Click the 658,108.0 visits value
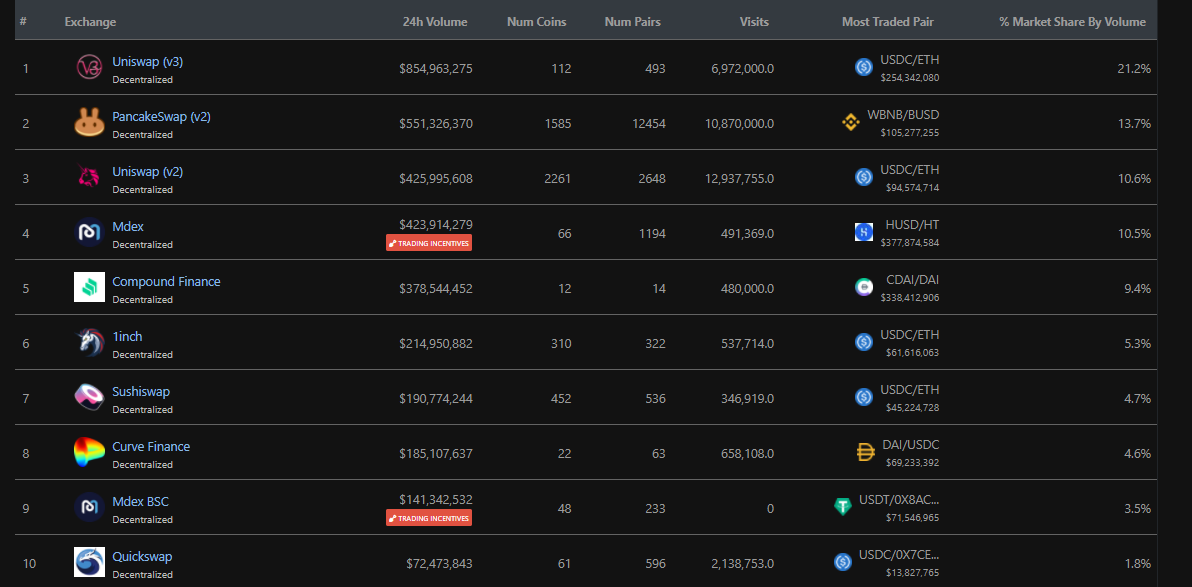The image size is (1192, 587). pyautogui.click(x=747, y=453)
